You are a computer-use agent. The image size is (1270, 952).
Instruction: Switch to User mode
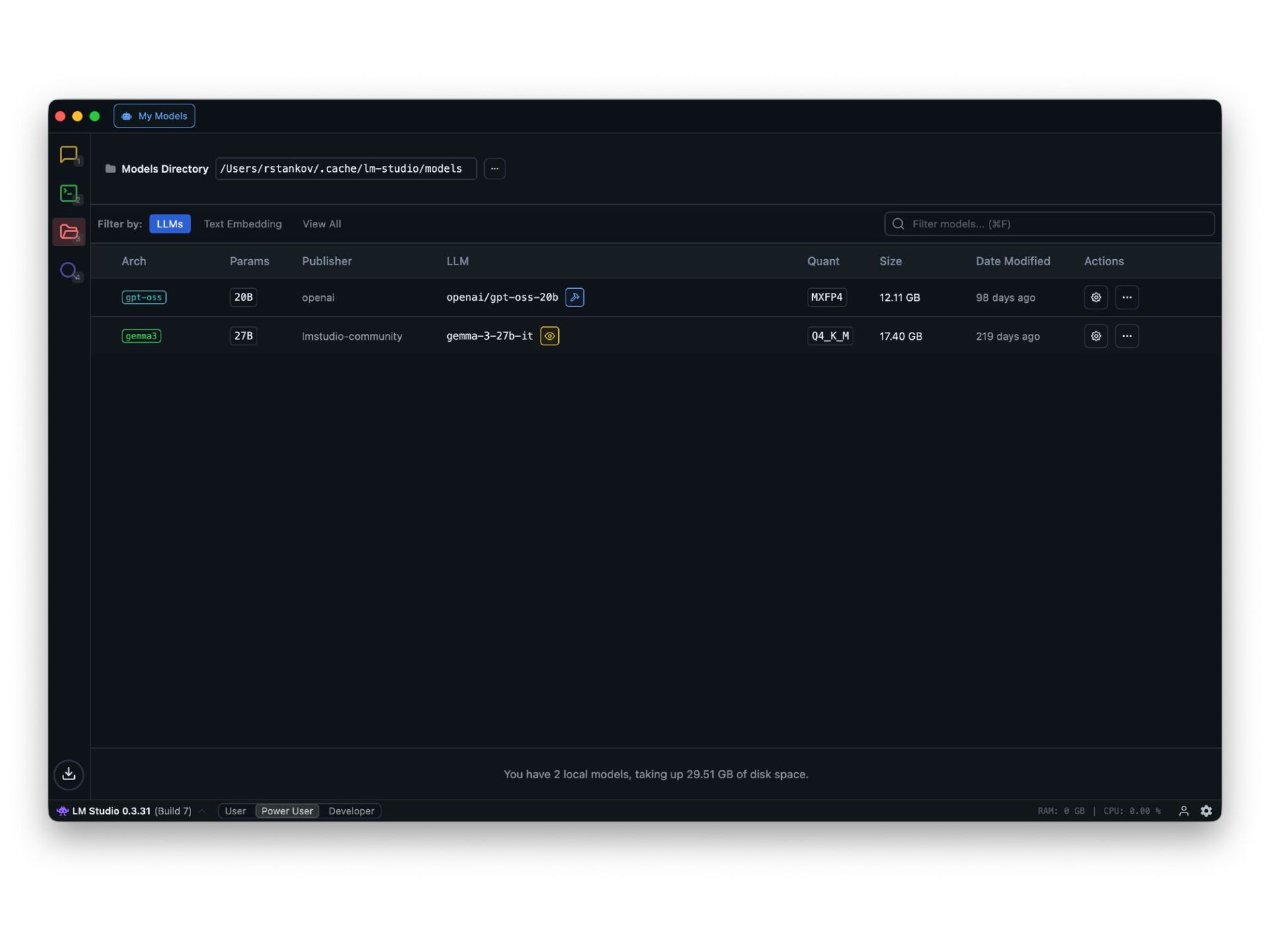235,811
